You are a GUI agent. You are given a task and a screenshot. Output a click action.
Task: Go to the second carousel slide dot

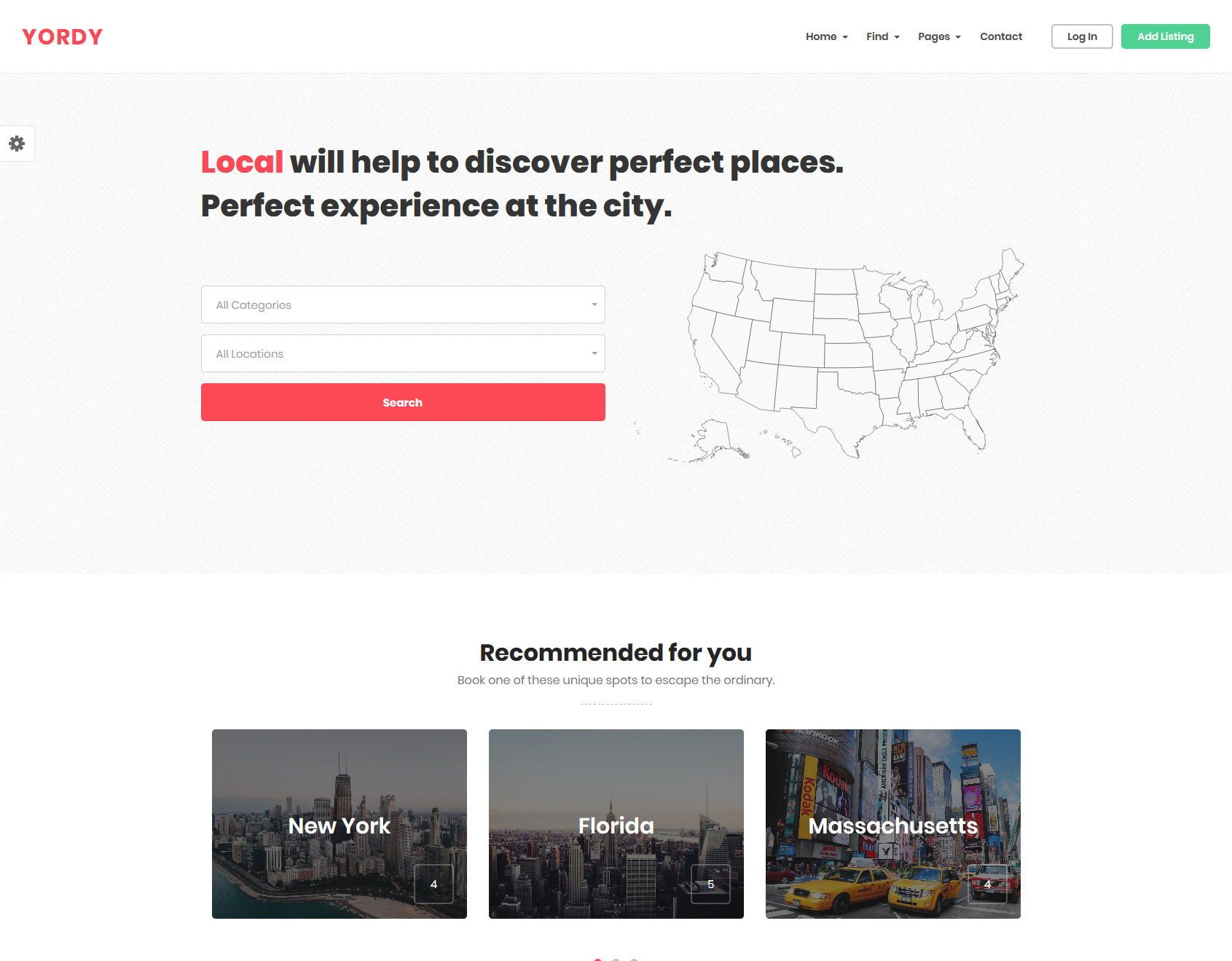pos(616,959)
